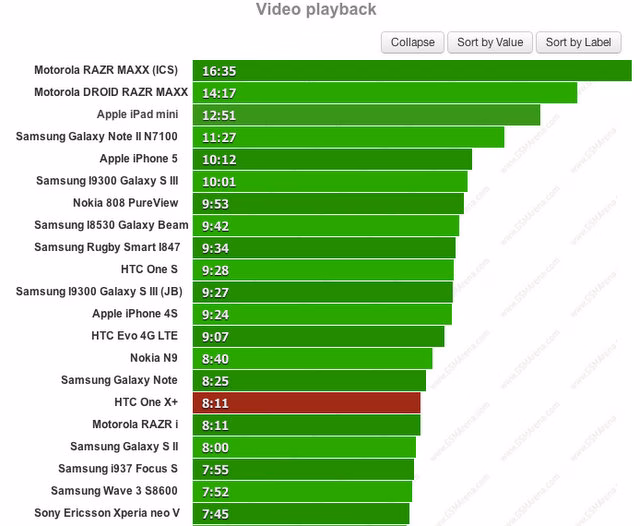Select the Nokia 808 PureView label

[126, 203]
